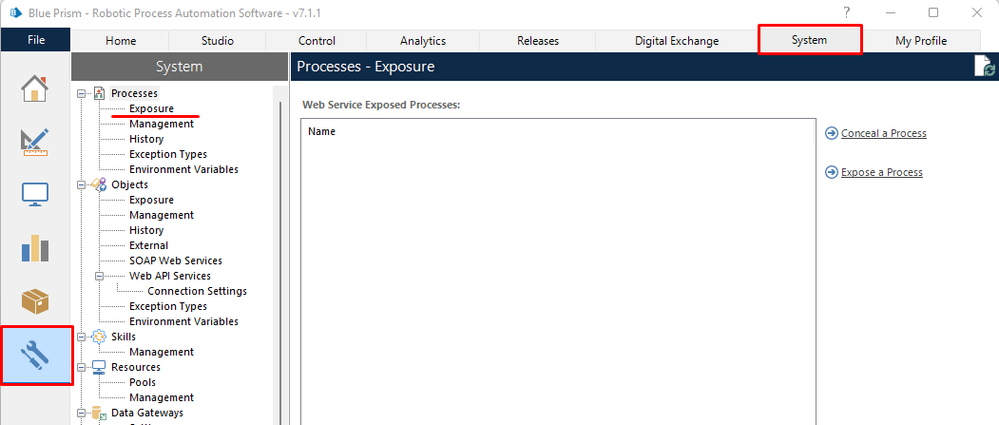The image size is (999, 425).
Task: Select Exposure under Objects
Action: pos(152,200)
